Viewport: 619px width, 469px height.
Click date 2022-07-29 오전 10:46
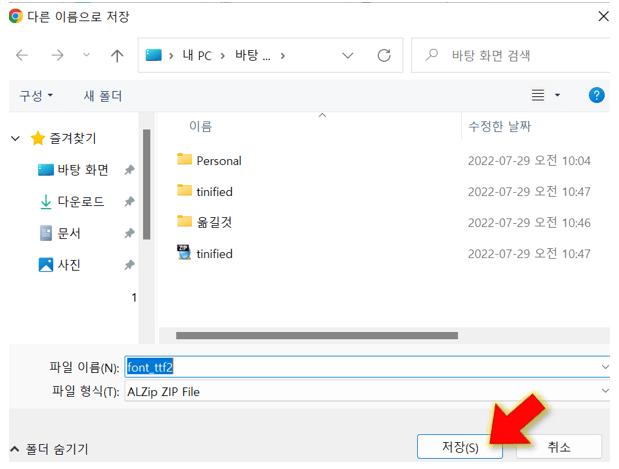(x=529, y=223)
